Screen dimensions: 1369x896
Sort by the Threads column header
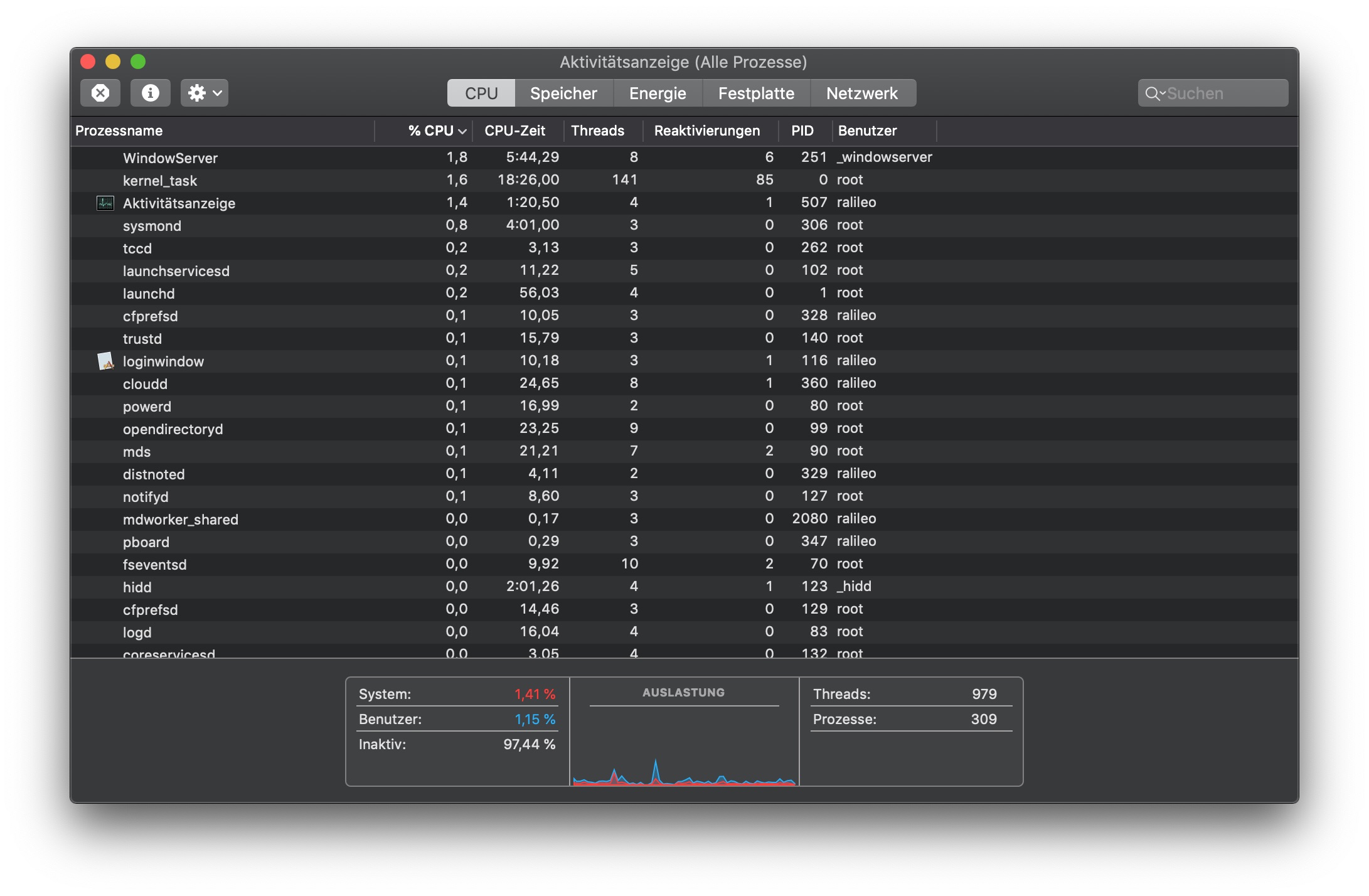[597, 131]
